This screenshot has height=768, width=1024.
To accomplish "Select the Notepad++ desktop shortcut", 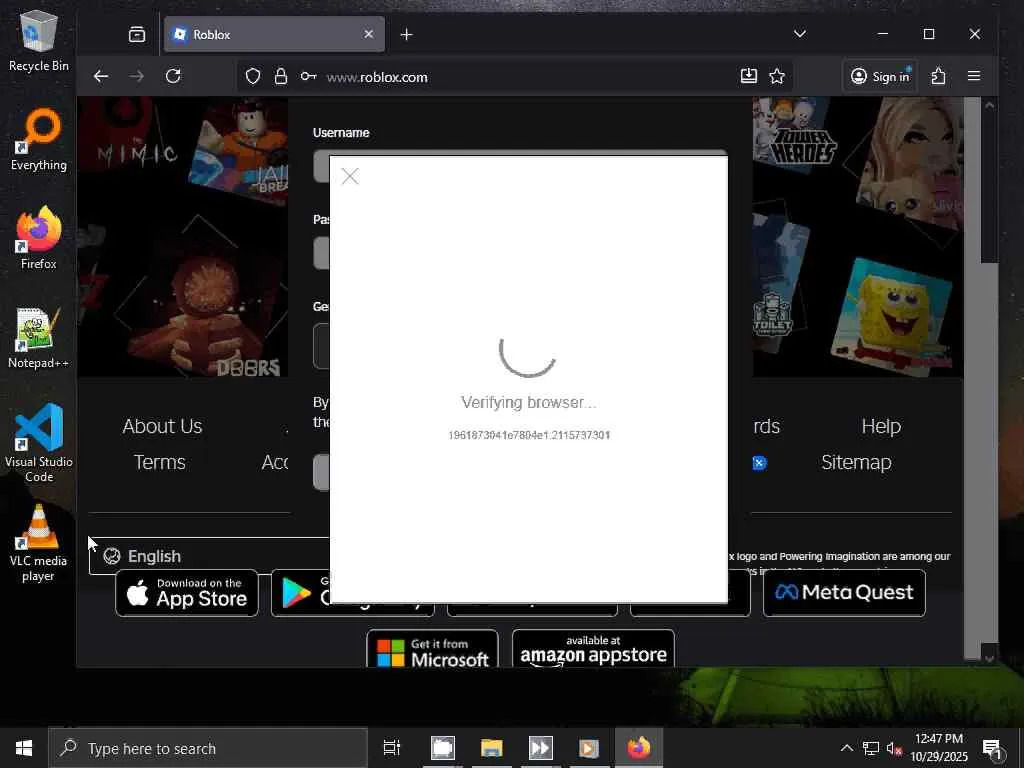I will (39, 338).
